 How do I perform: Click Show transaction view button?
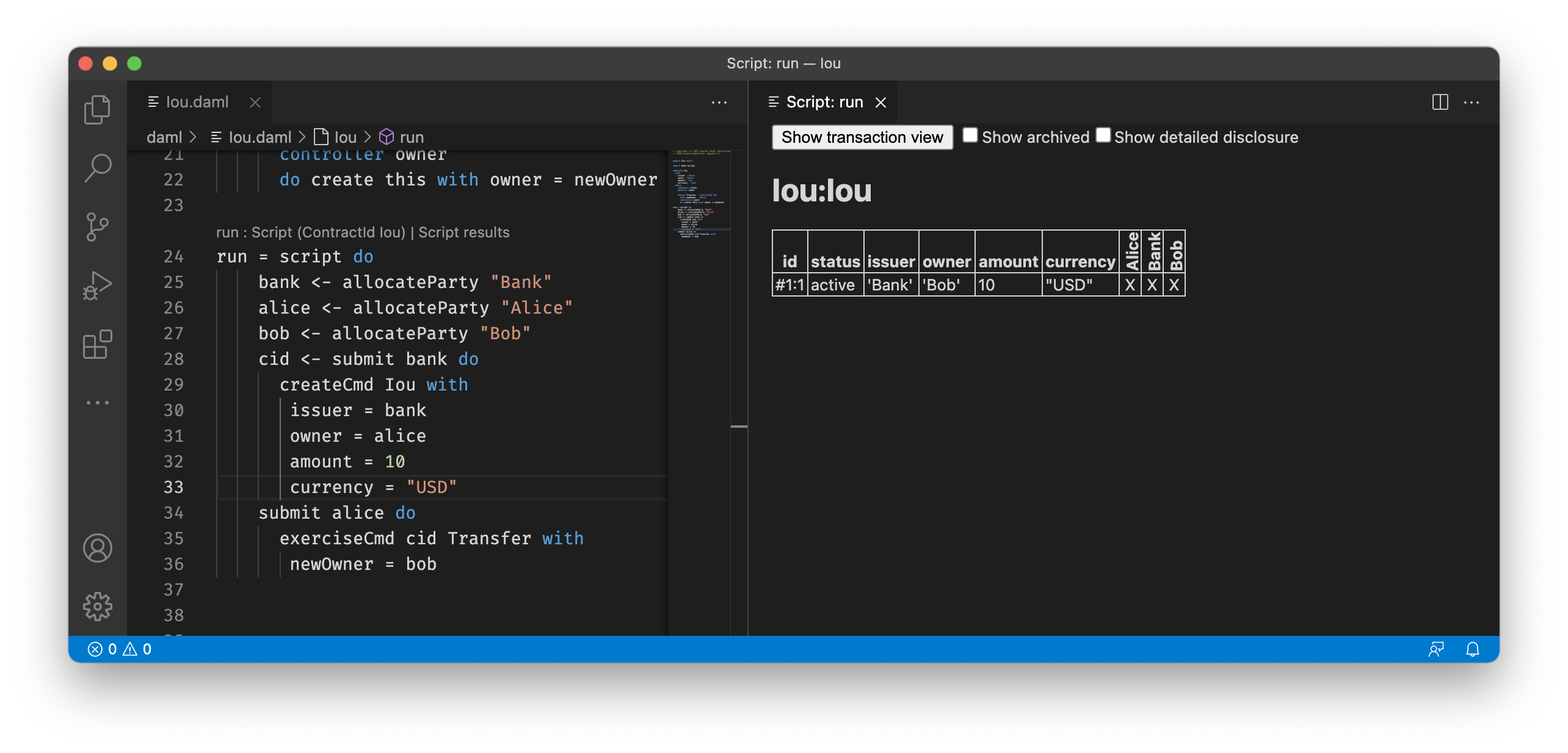(x=862, y=137)
